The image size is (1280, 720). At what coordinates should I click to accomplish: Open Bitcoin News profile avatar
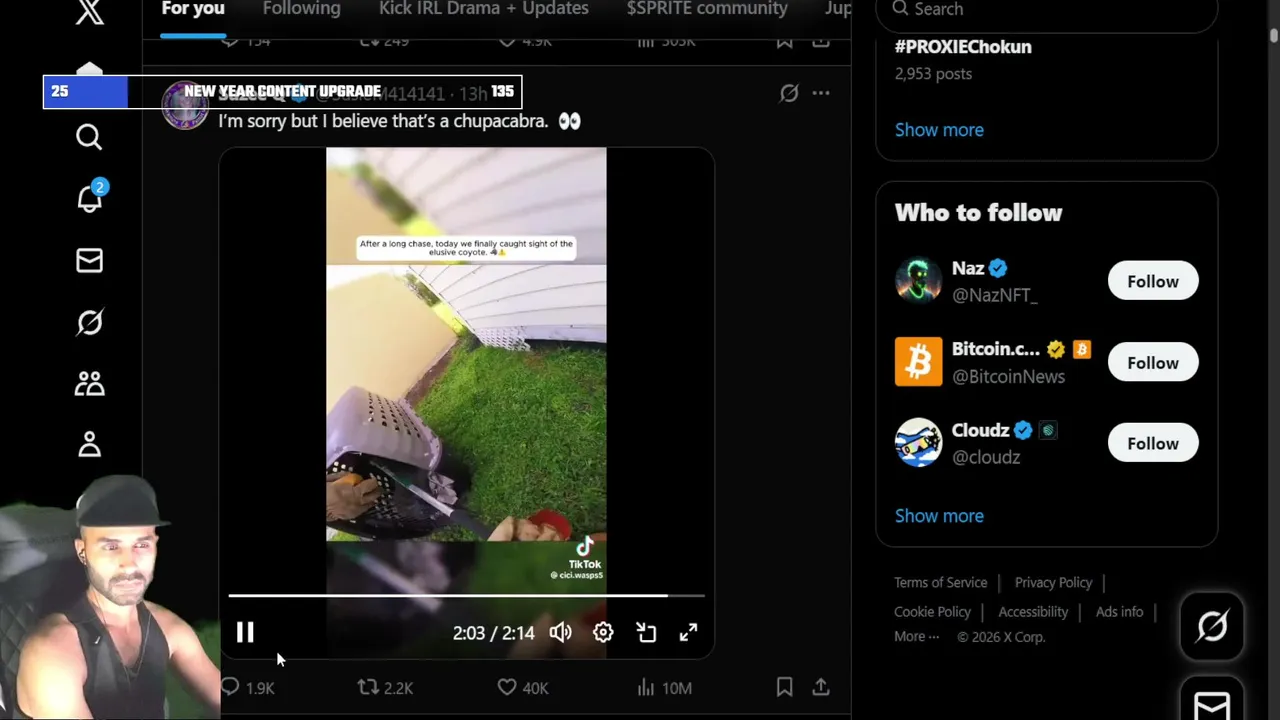point(918,362)
